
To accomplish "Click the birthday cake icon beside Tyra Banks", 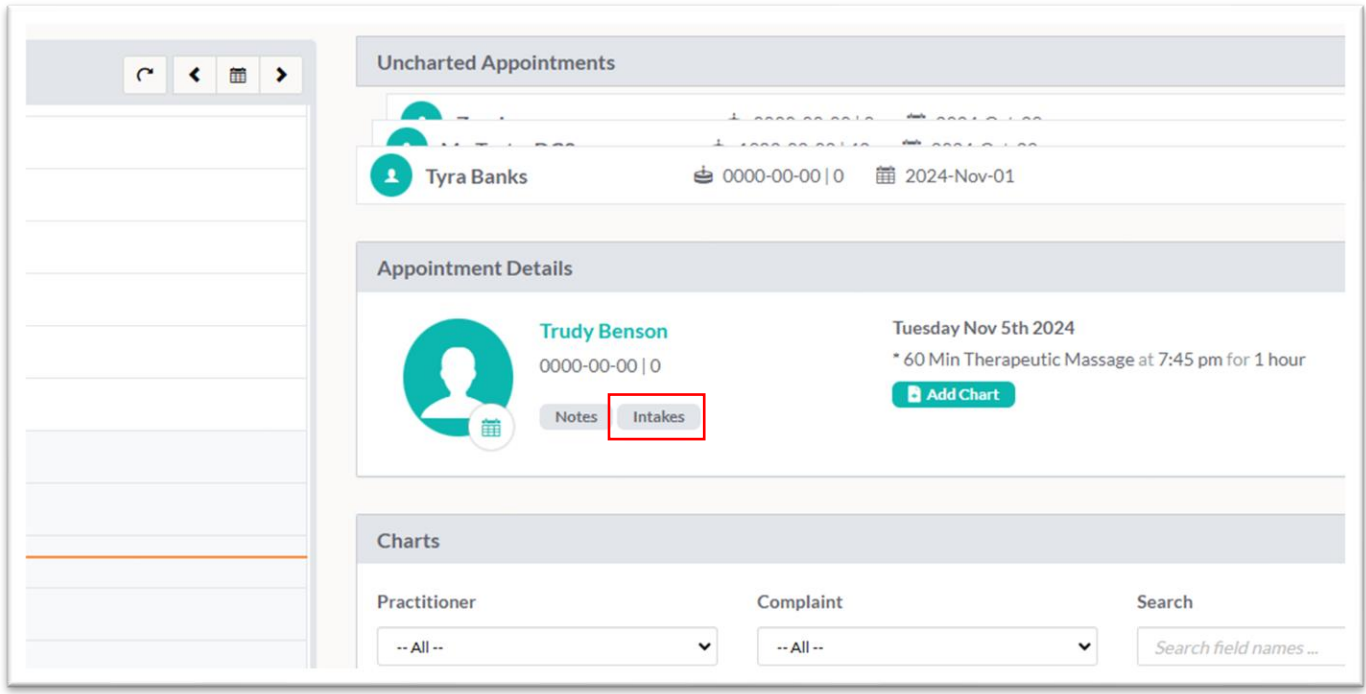I will pyautogui.click(x=704, y=176).
